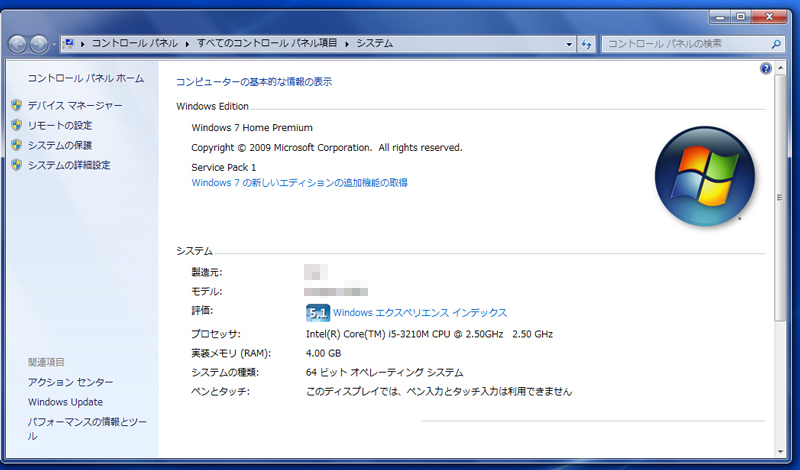The width and height of the screenshot is (800, 470).
Task: Click scrollbar up arrow at top
Action: click(x=780, y=68)
